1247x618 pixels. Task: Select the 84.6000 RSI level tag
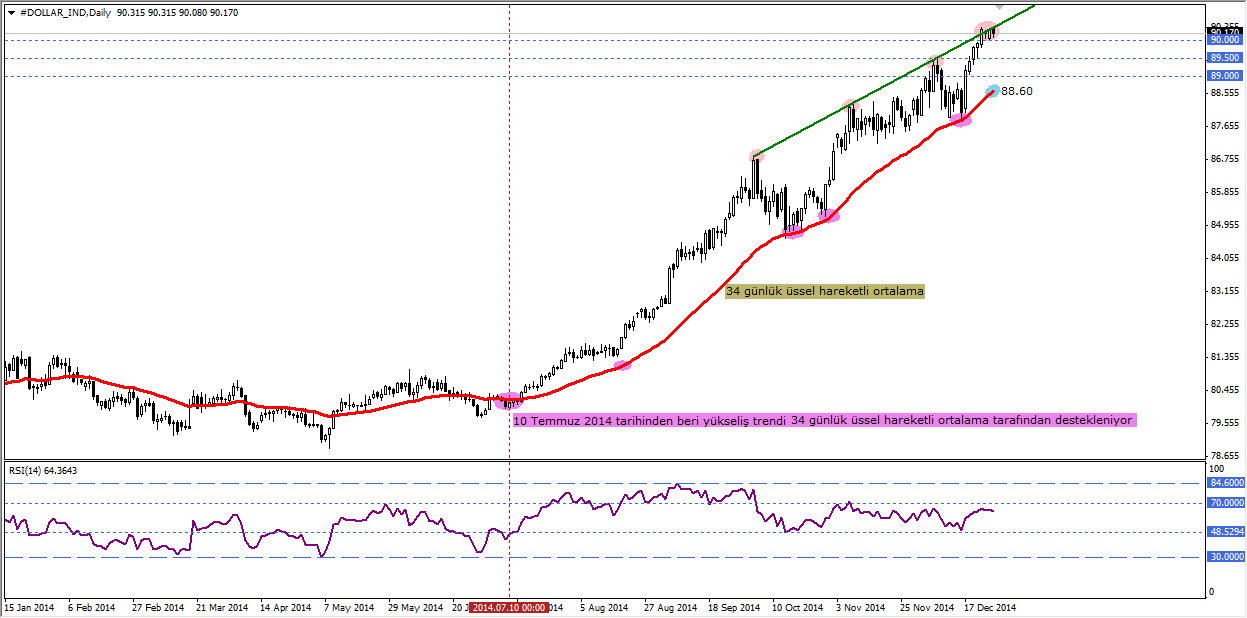pyautogui.click(x=1225, y=482)
